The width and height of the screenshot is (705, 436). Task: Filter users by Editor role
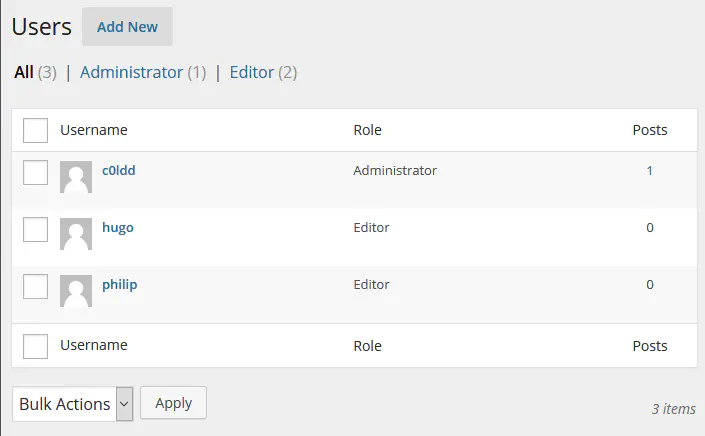(x=251, y=72)
